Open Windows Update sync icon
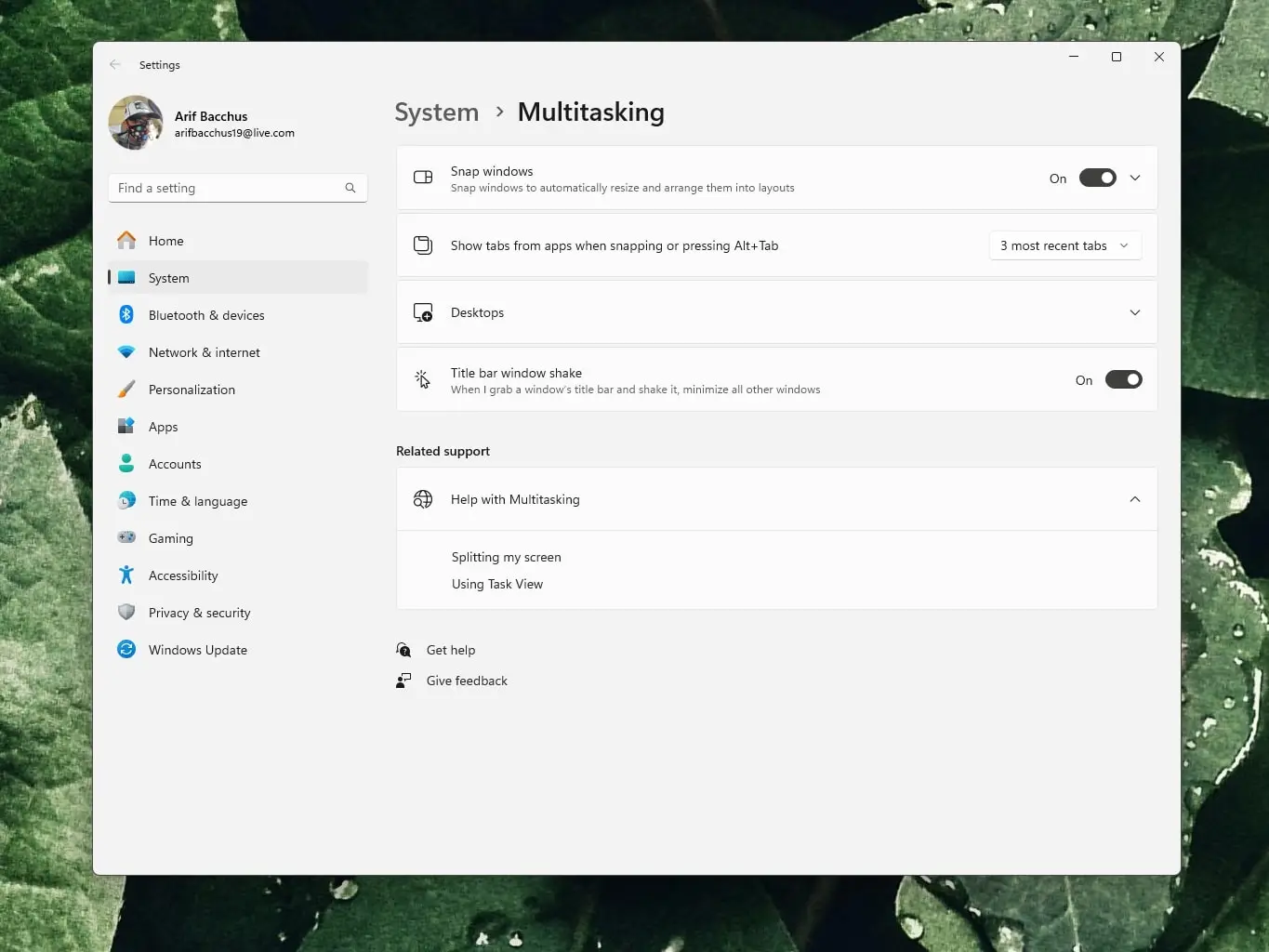 tap(126, 650)
